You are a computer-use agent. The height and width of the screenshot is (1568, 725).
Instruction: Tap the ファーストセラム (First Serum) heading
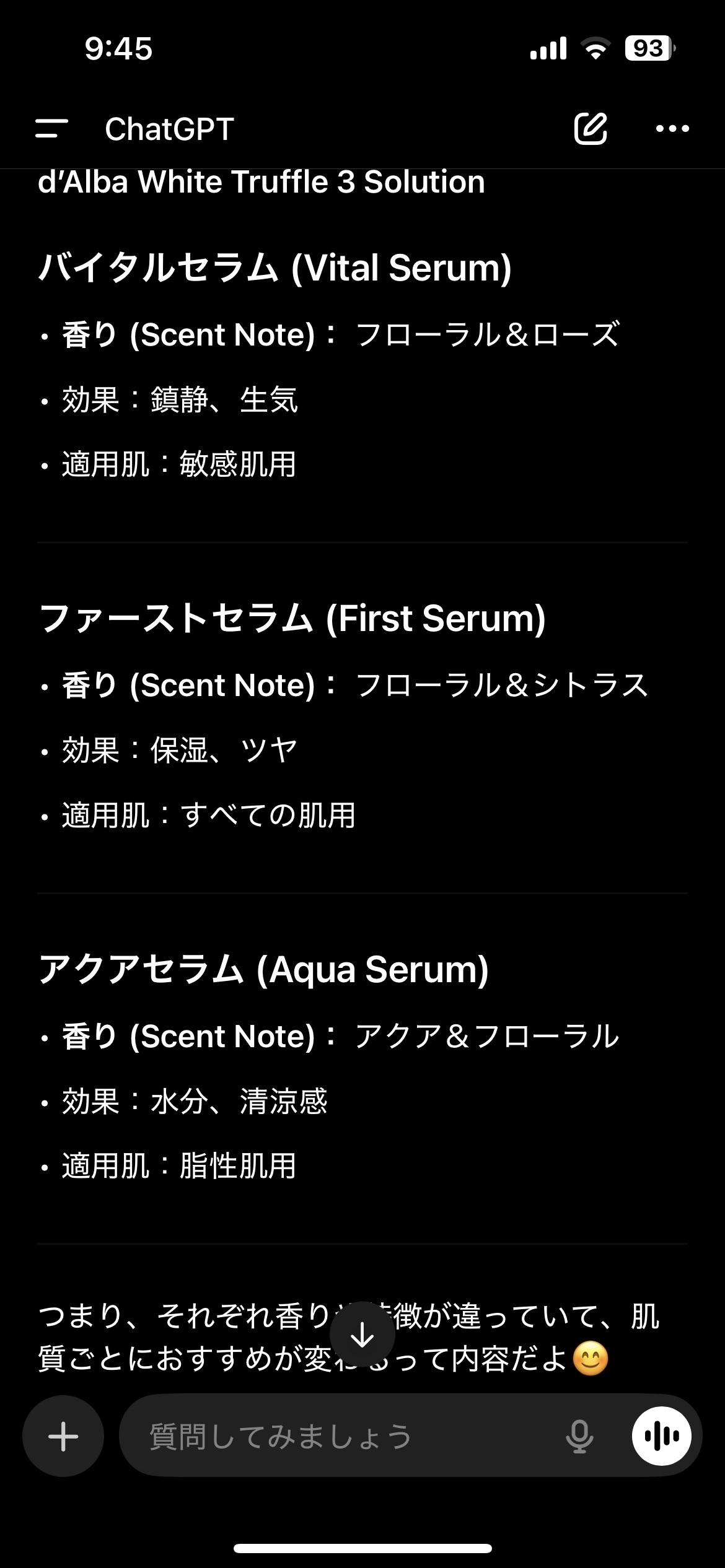point(292,618)
